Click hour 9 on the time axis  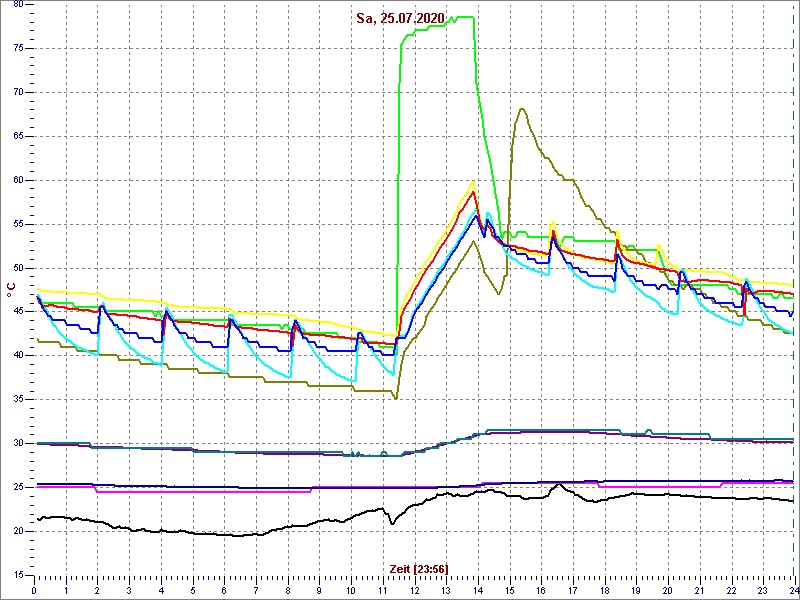319,590
